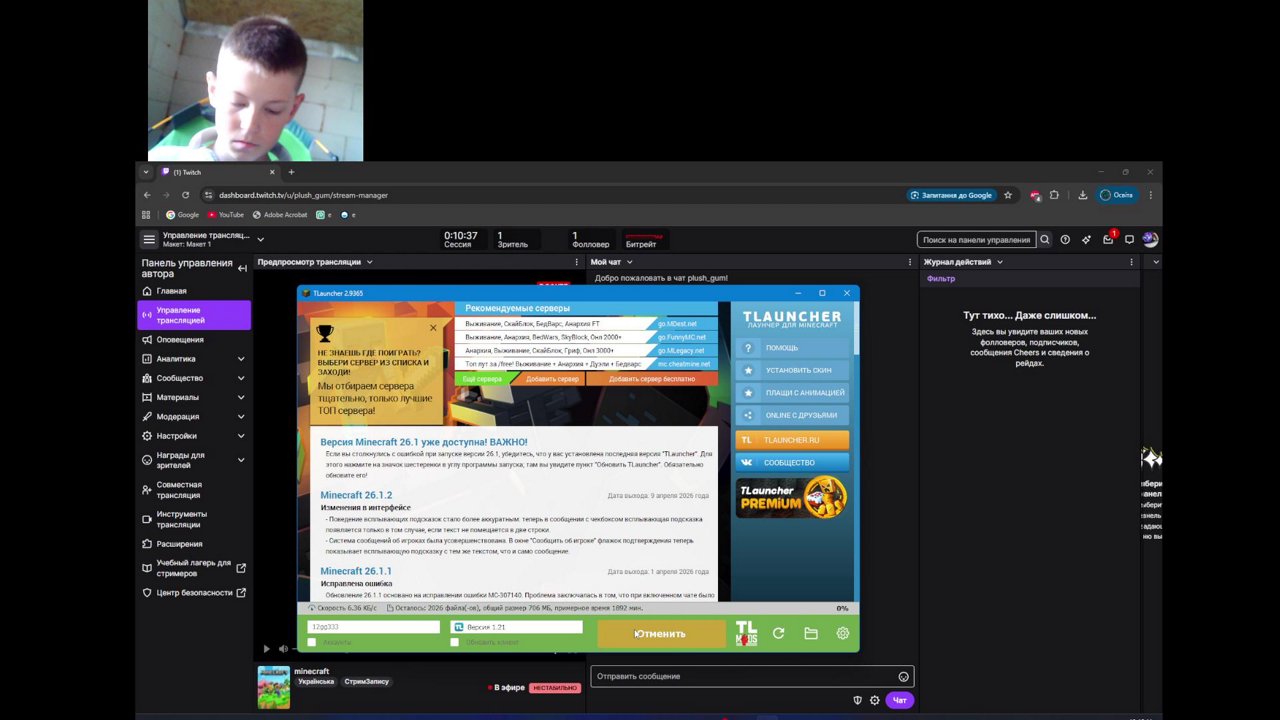Reload the browser page
The width and height of the screenshot is (1280, 720).
(x=185, y=195)
